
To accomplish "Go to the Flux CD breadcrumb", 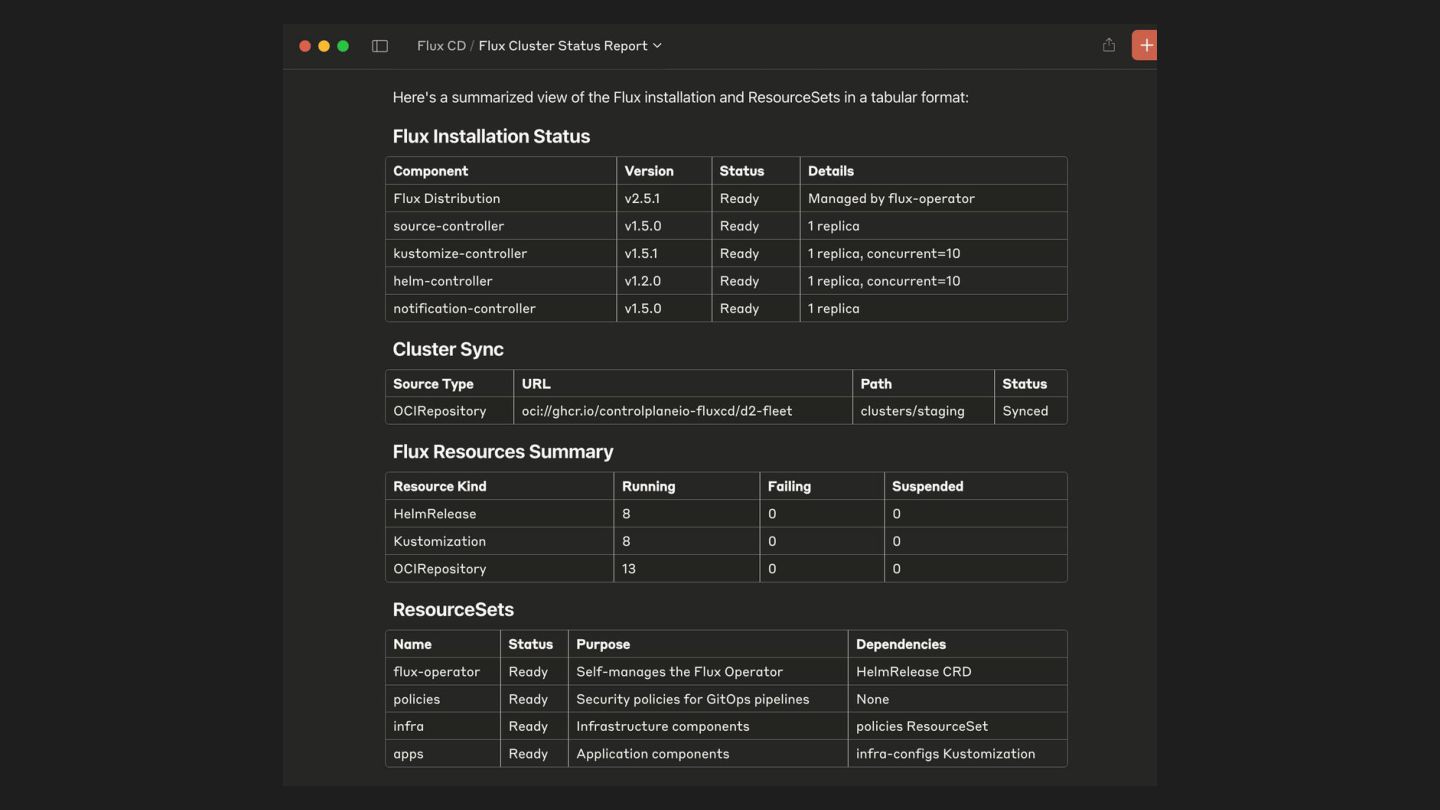I will click(441, 46).
